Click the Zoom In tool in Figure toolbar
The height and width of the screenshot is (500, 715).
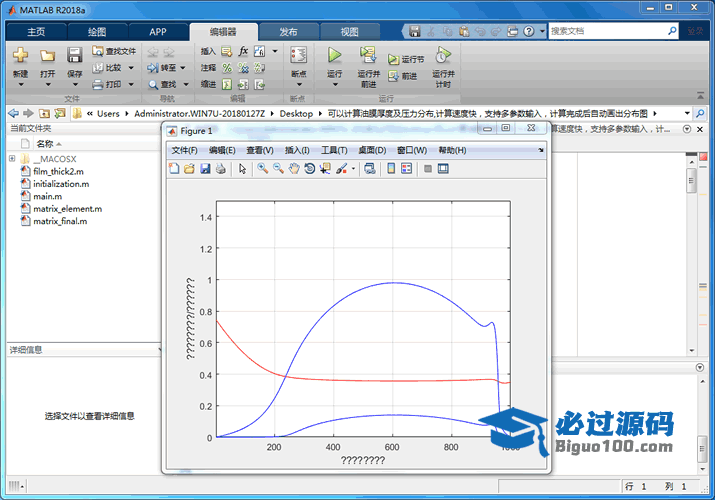coord(262,169)
